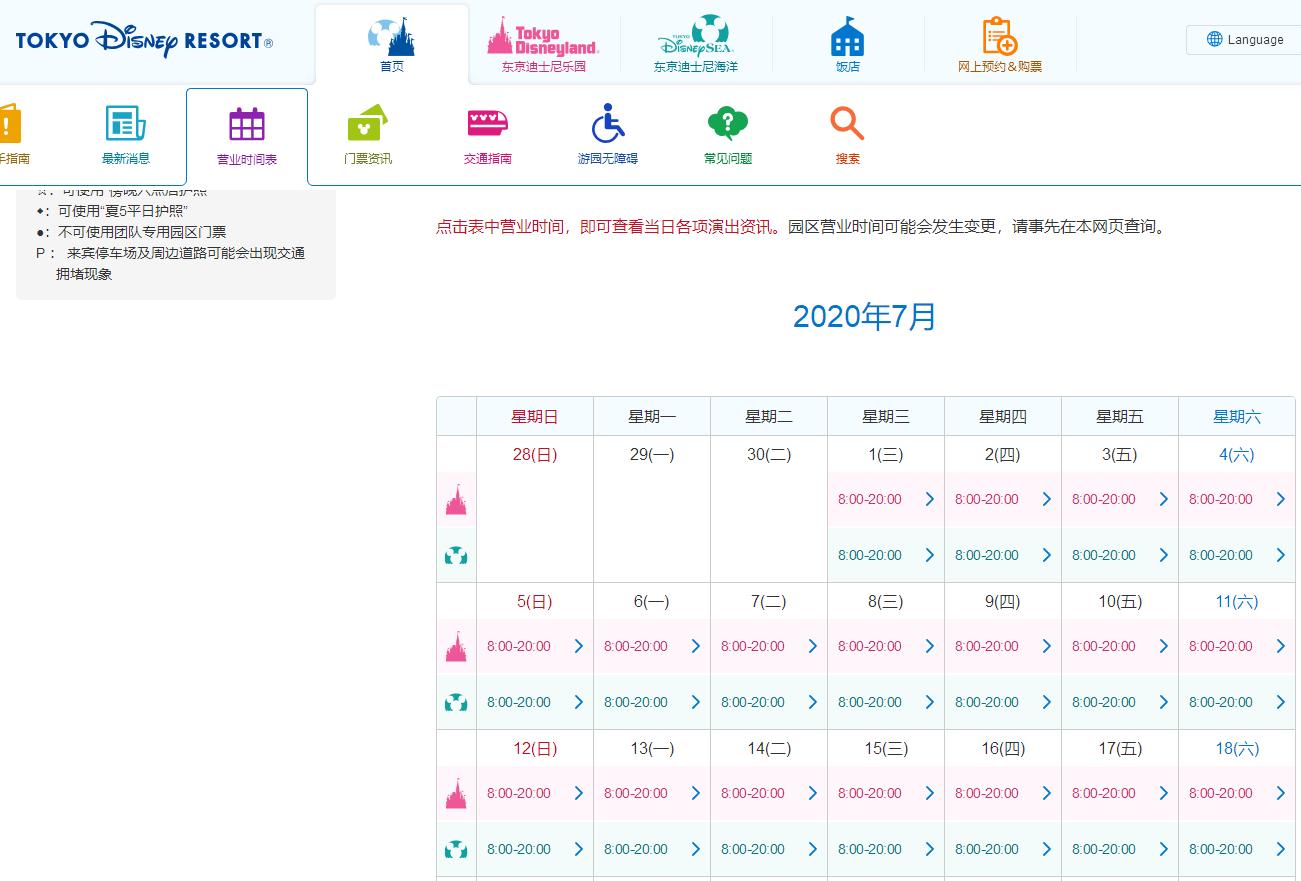Click Disneyland 8:00-20:00 hours on July 5

[519, 646]
